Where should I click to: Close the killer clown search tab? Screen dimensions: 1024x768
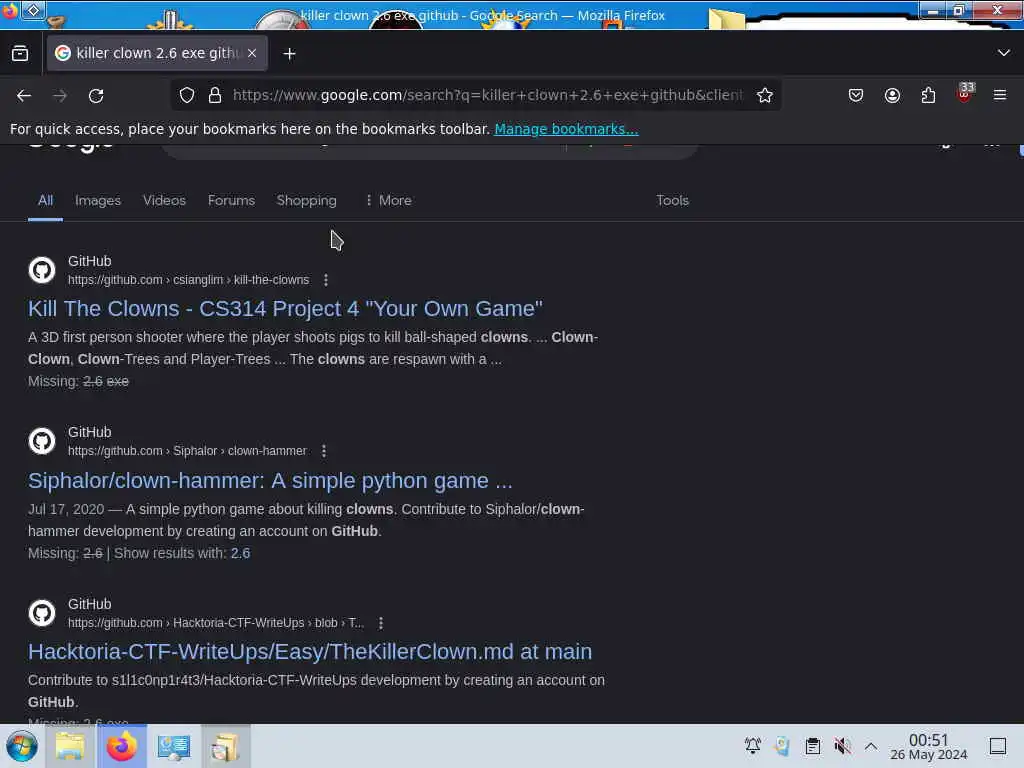tap(252, 53)
